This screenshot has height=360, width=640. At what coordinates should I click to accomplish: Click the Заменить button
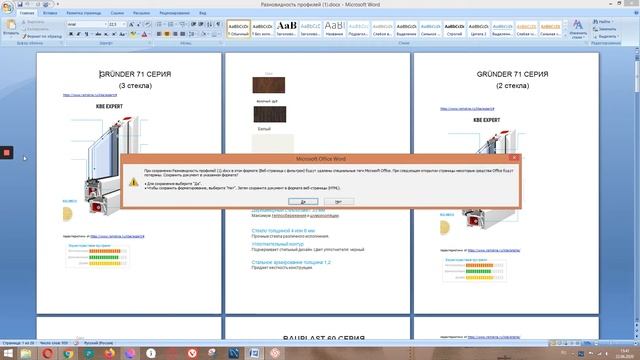click(605, 29)
